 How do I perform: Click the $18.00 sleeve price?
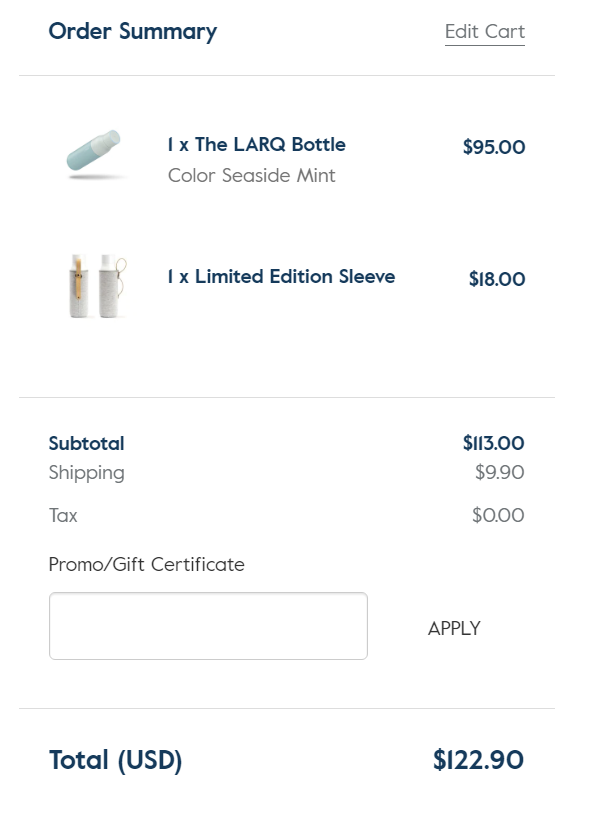tap(496, 280)
